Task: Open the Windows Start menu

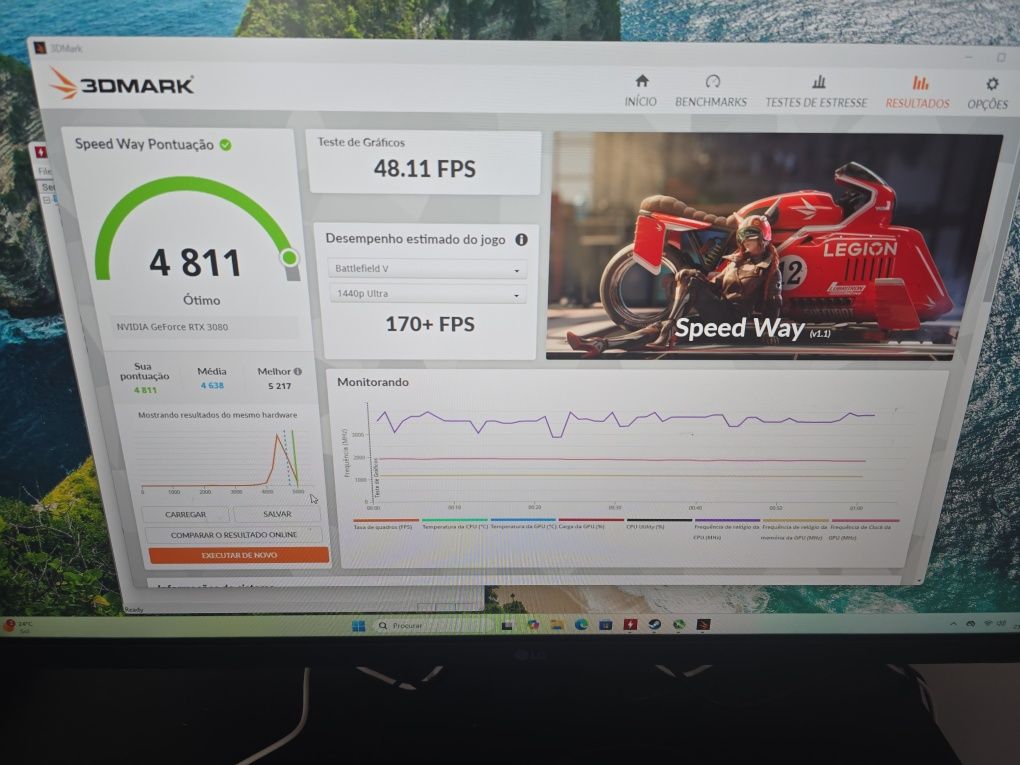Action: pyautogui.click(x=358, y=626)
